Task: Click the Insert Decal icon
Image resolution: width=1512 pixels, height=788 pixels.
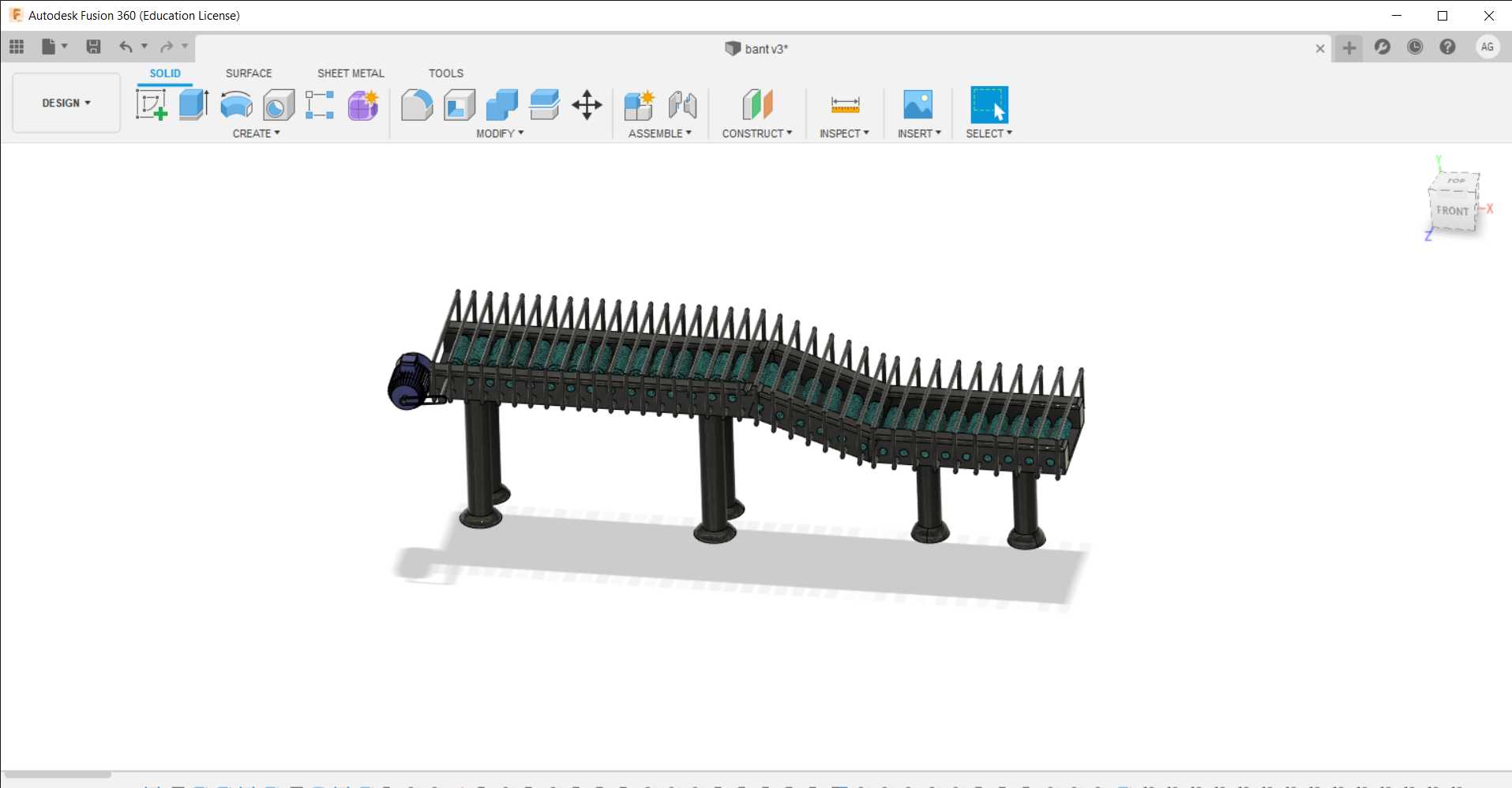Action: 917,104
